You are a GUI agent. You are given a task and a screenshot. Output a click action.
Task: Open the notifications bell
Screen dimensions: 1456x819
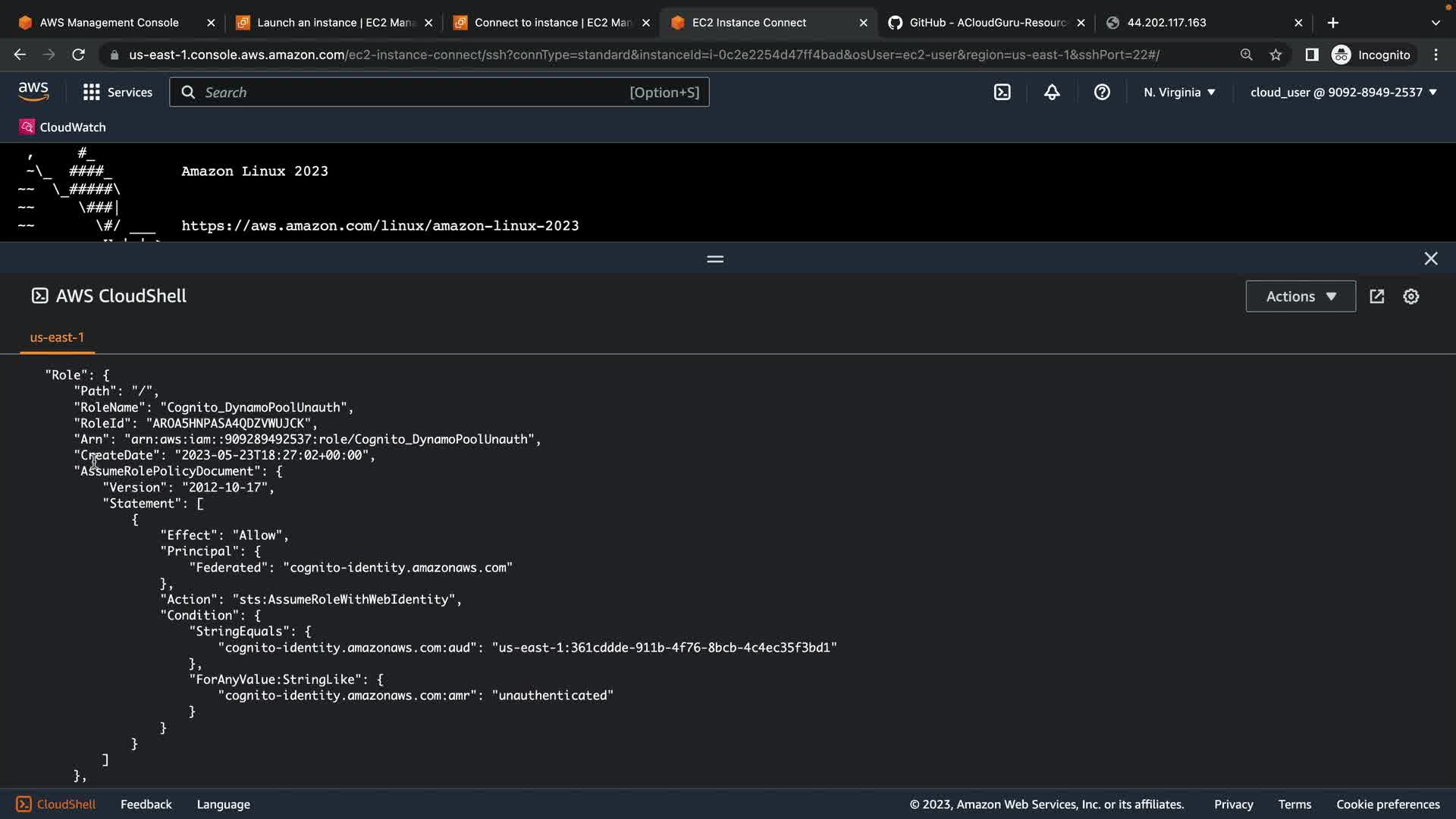point(1052,93)
